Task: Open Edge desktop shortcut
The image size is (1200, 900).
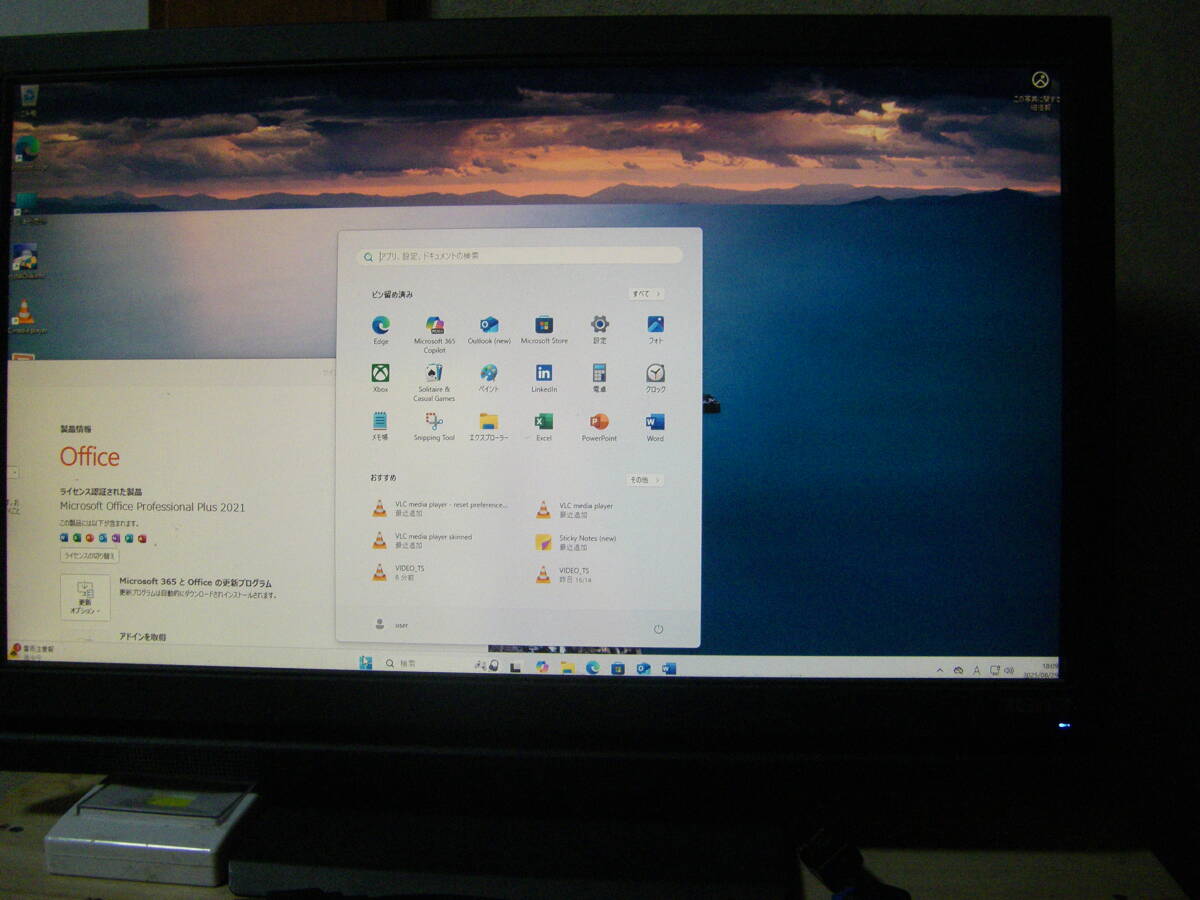Action: point(26,150)
